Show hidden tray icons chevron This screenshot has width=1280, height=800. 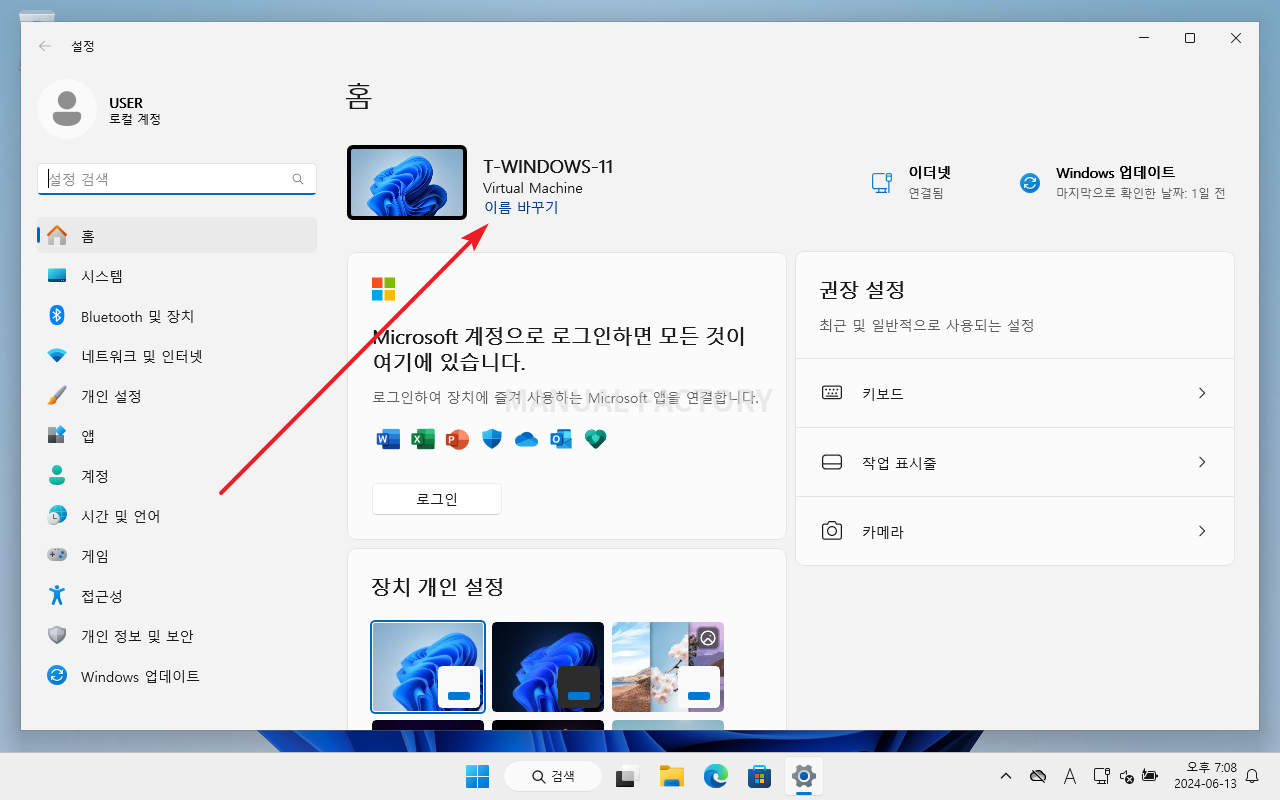1006,776
